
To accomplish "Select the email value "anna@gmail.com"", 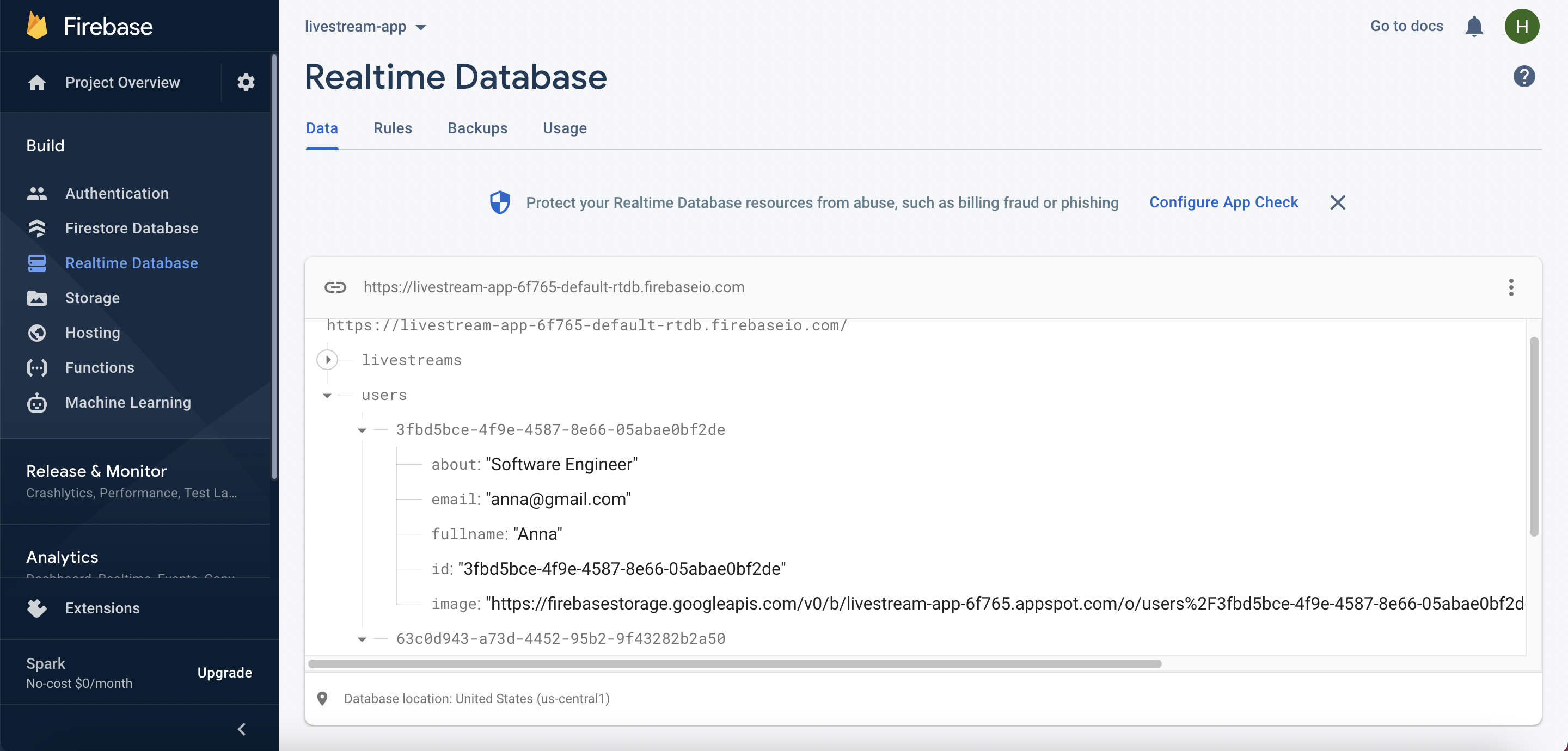I will (558, 499).
